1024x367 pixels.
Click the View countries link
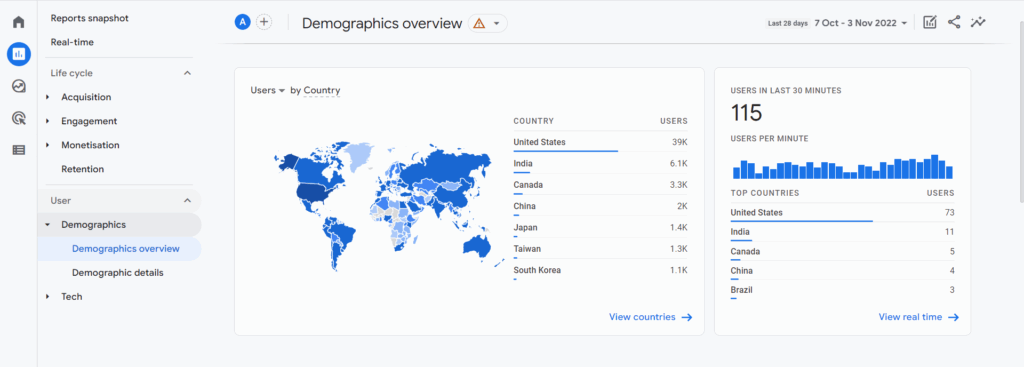[x=642, y=317]
